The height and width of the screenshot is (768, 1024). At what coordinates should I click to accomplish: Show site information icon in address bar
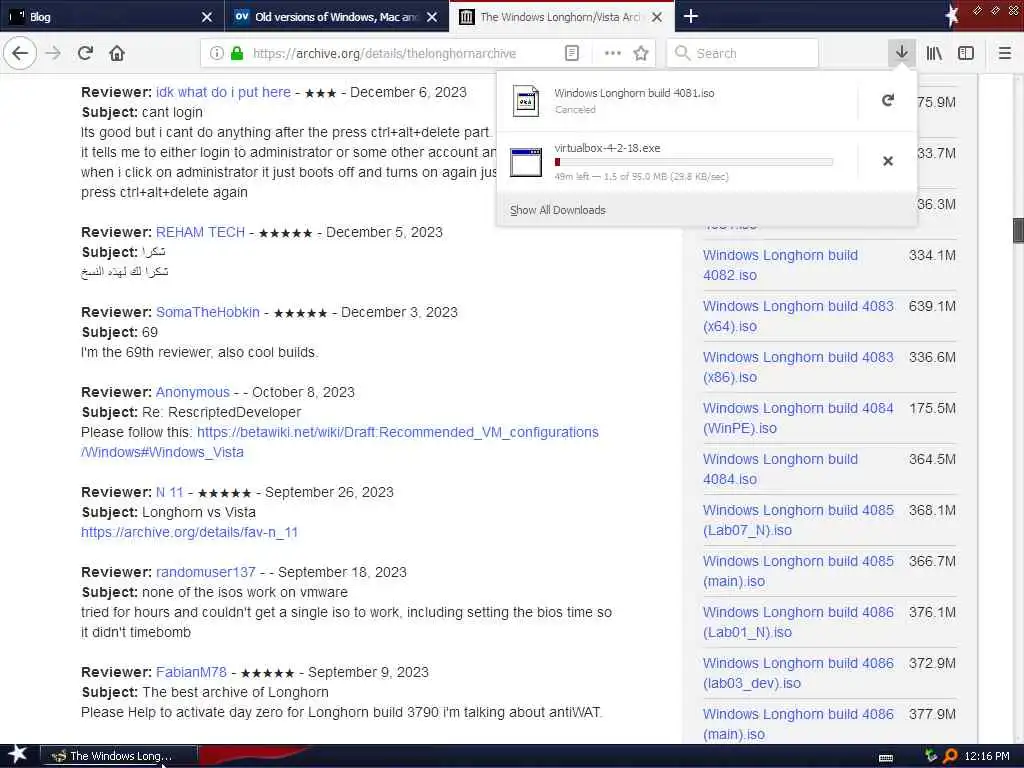(216, 54)
